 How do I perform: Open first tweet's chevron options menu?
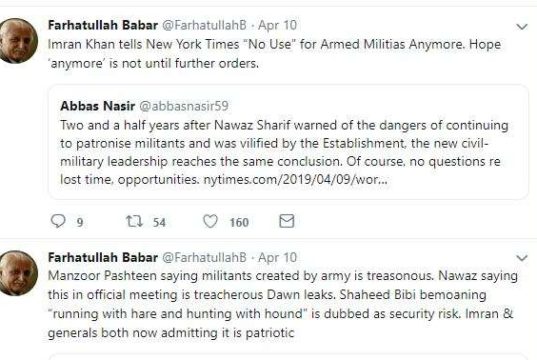pyautogui.click(x=522, y=26)
